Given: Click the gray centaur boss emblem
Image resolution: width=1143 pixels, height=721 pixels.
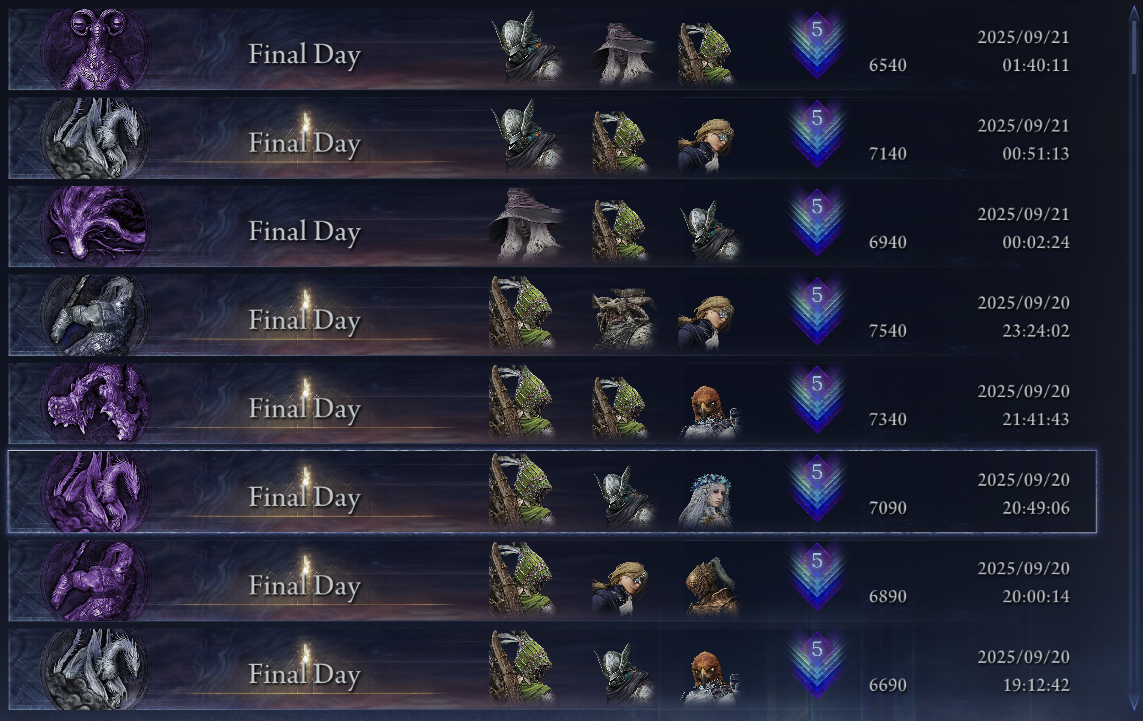Looking at the screenshot, I should pos(95,315).
